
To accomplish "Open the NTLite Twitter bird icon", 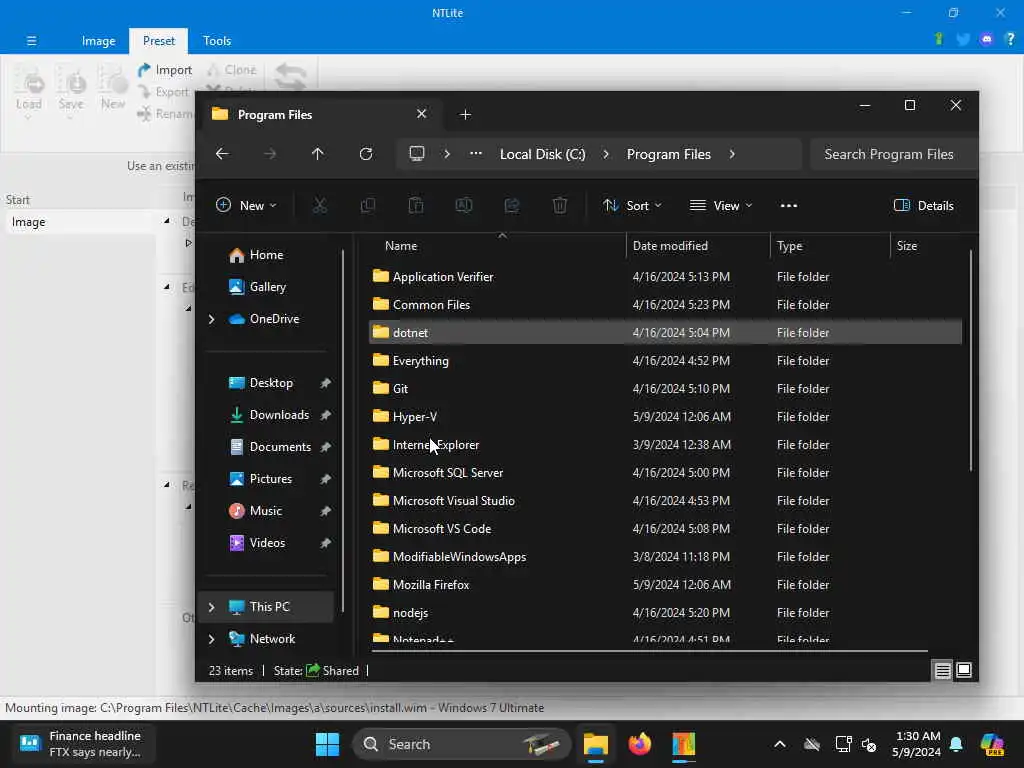I will click(963, 39).
